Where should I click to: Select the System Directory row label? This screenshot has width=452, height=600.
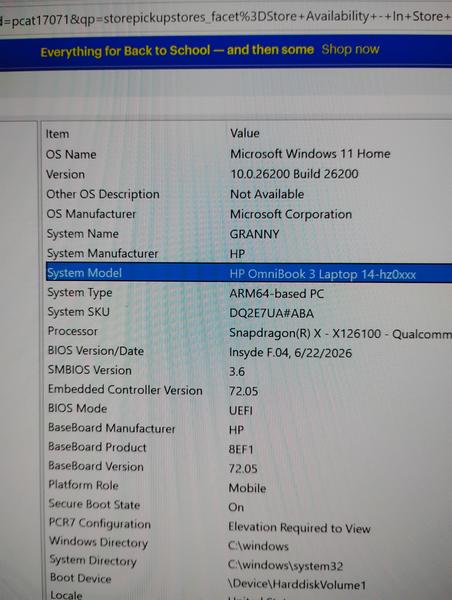coord(93,561)
